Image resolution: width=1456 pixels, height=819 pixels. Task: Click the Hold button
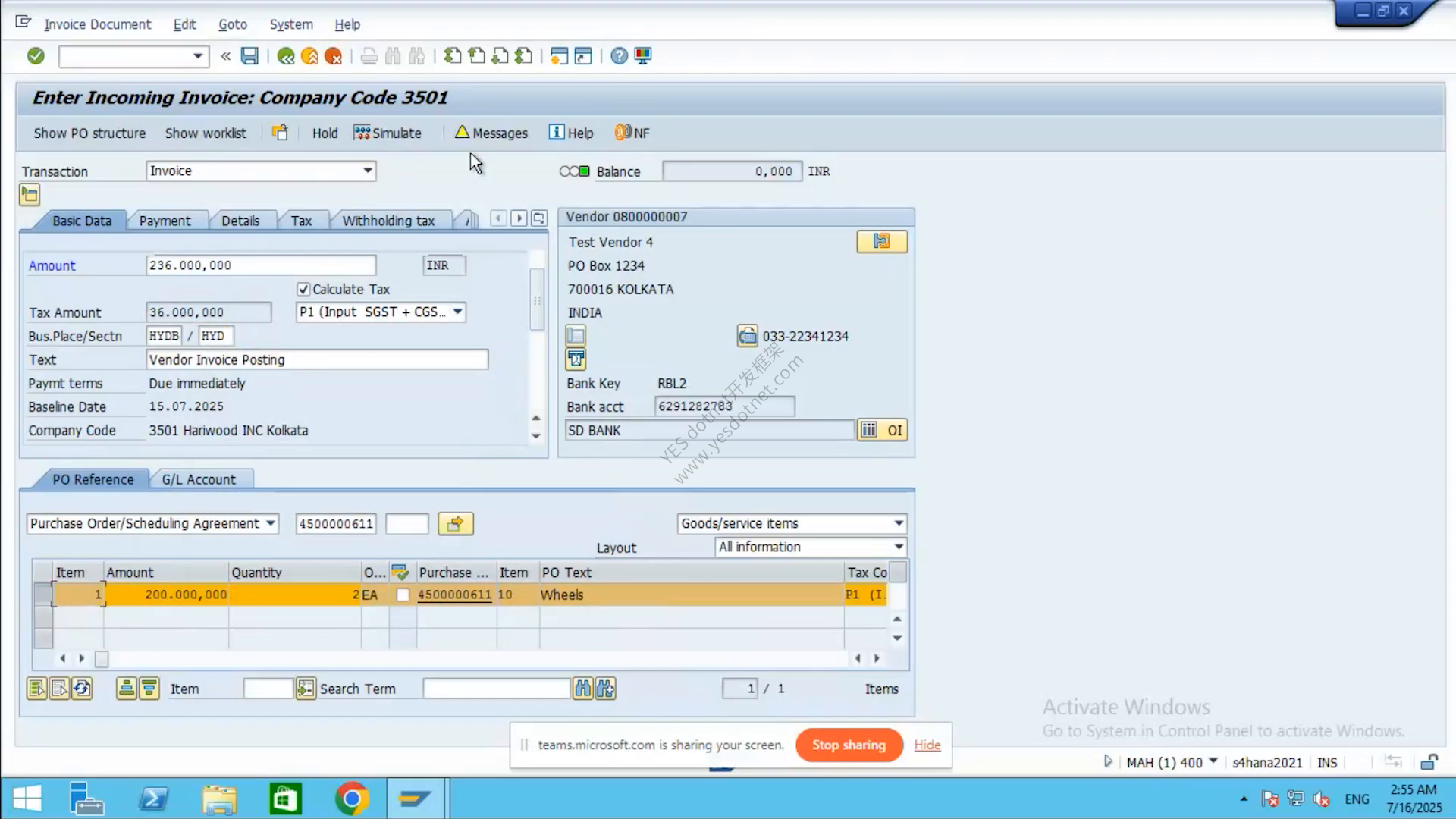click(325, 133)
